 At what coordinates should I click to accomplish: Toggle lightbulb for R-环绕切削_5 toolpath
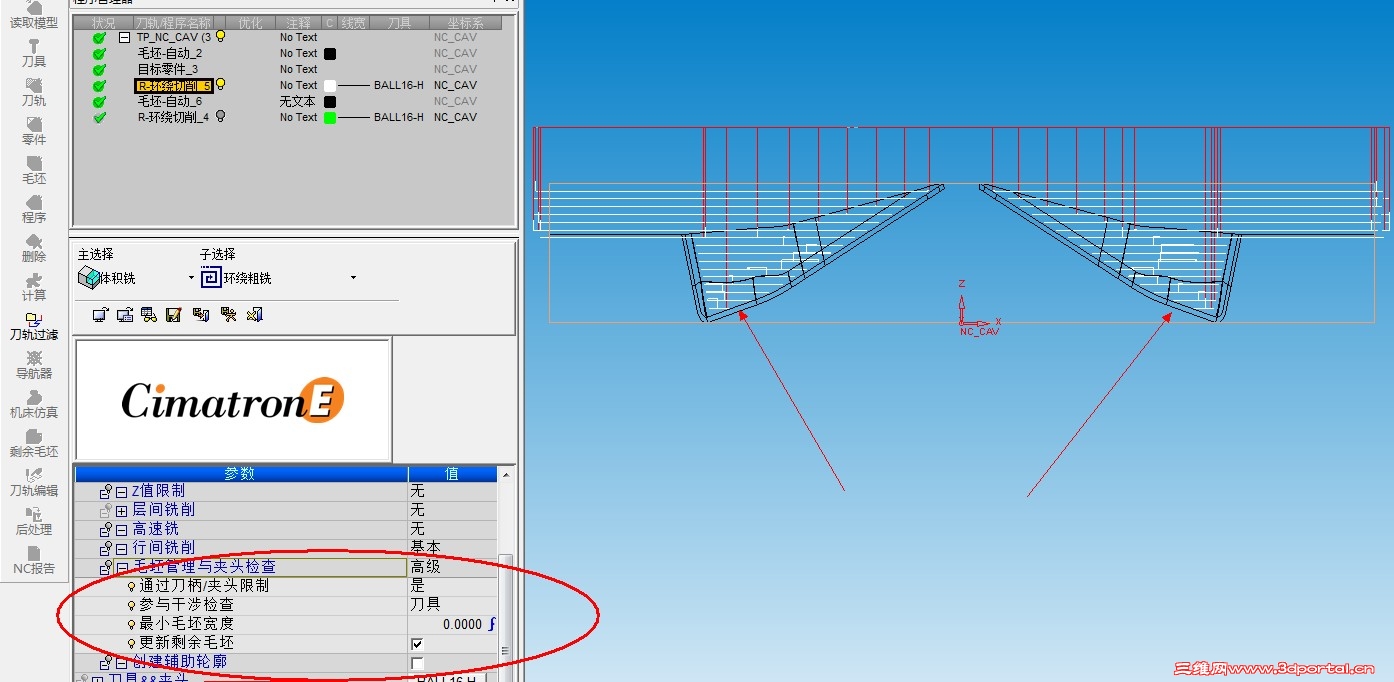coord(220,85)
